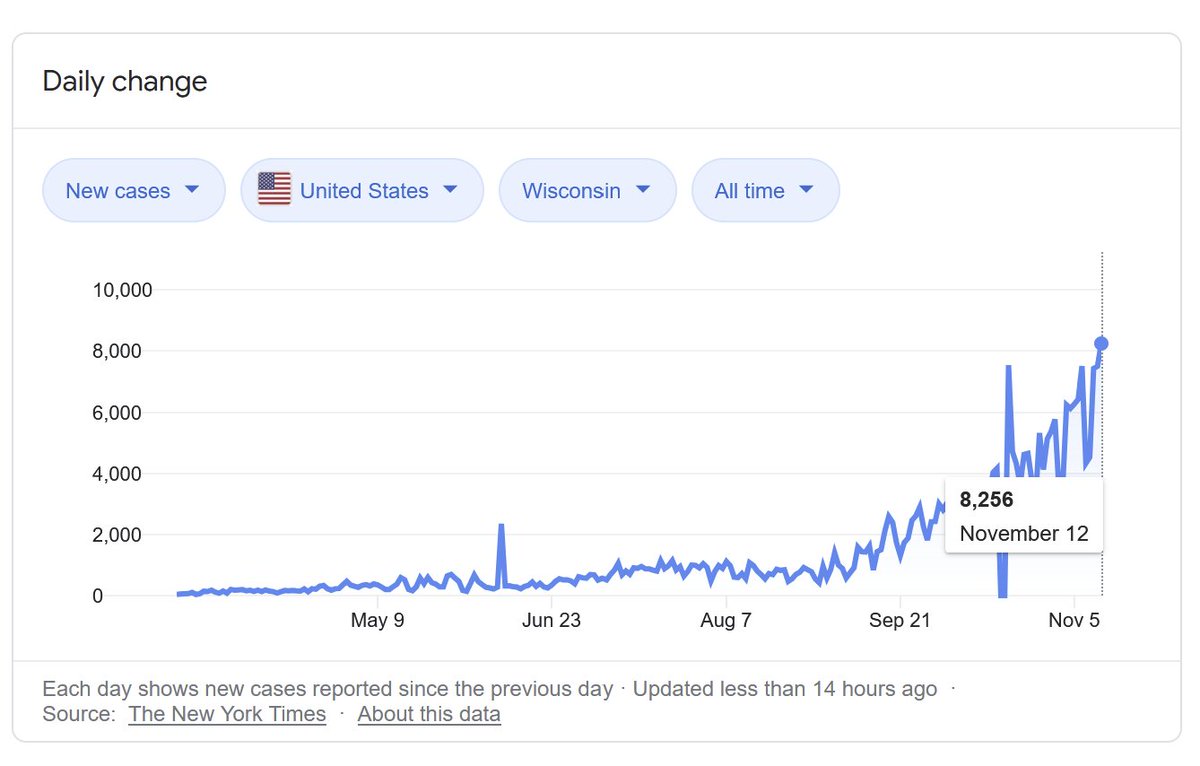This screenshot has width=1200, height=766.
Task: Open the Wisconsin state dropdown
Action: 587,190
